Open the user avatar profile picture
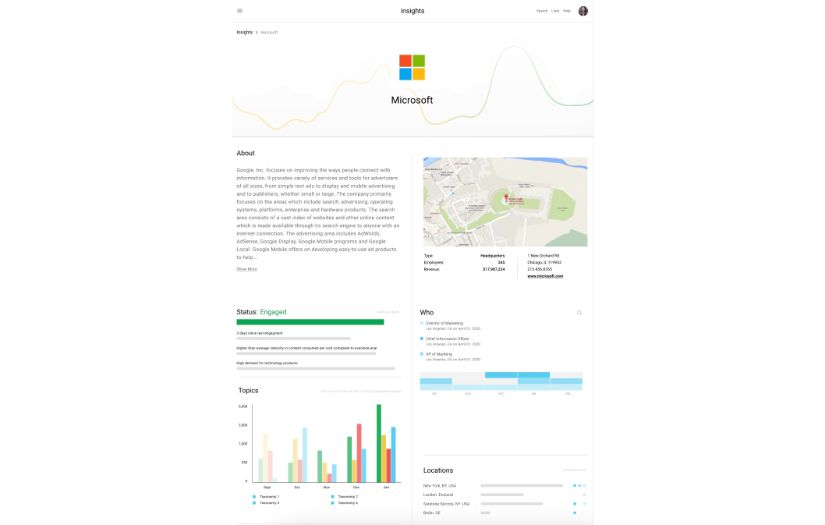The width and height of the screenshot is (825, 525). (x=583, y=11)
